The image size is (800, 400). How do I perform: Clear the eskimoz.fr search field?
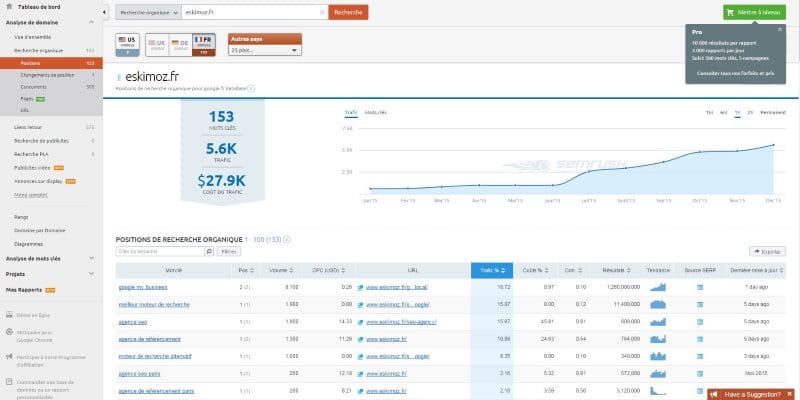[322, 12]
